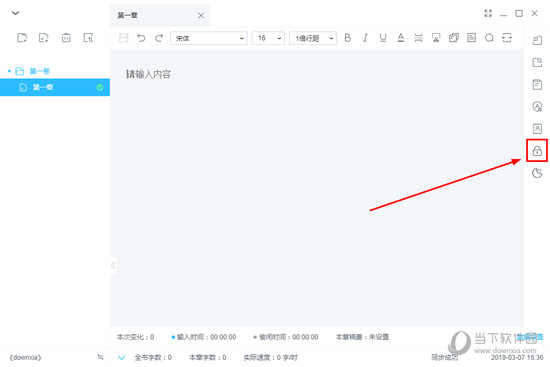The height and width of the screenshot is (367, 550).
Task: Click the 2019-03-07 16:36 timestamp
Action: 517,358
